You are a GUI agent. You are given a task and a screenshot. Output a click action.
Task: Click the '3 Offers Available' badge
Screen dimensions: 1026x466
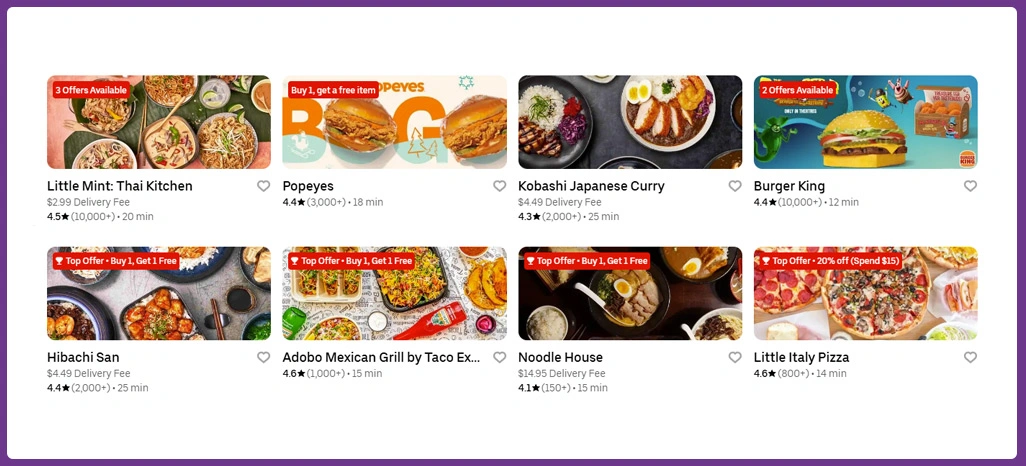91,90
